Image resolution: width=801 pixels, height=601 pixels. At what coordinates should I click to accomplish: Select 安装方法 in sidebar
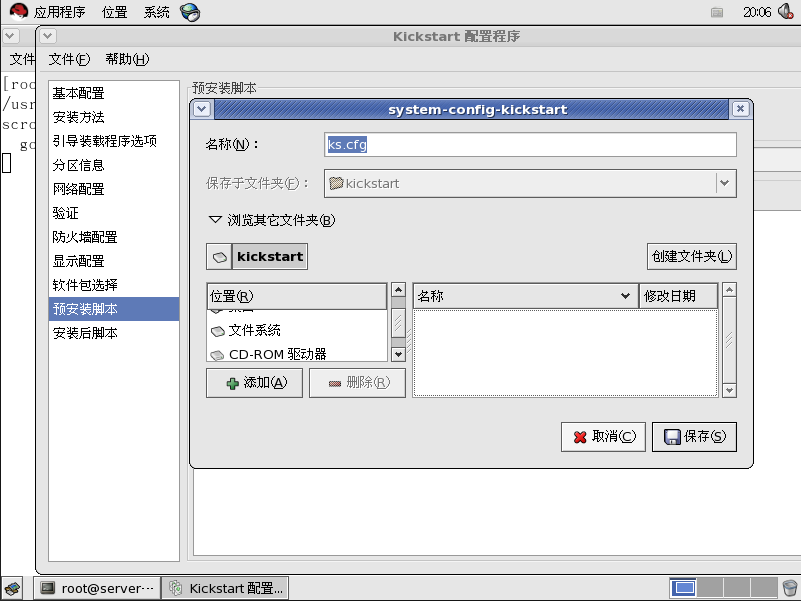click(x=114, y=117)
